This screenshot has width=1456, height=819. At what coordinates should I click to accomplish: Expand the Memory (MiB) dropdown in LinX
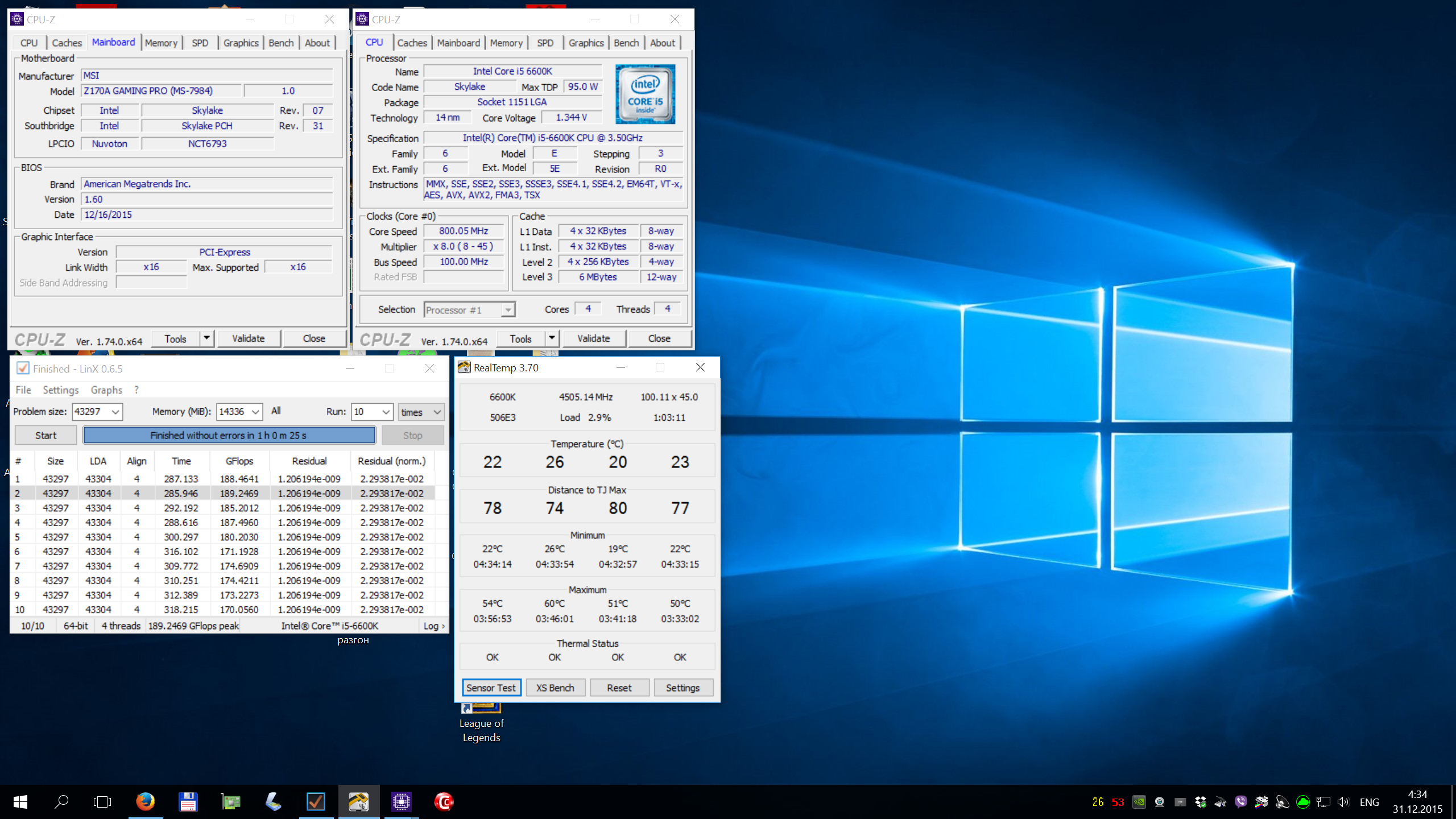[x=255, y=412]
